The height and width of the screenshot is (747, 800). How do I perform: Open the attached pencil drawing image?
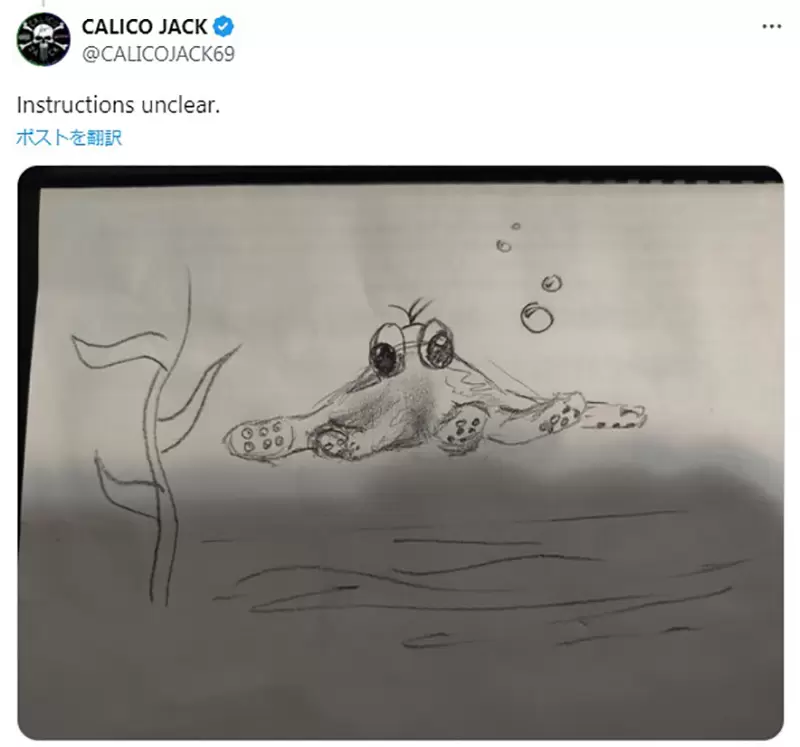pos(401,453)
